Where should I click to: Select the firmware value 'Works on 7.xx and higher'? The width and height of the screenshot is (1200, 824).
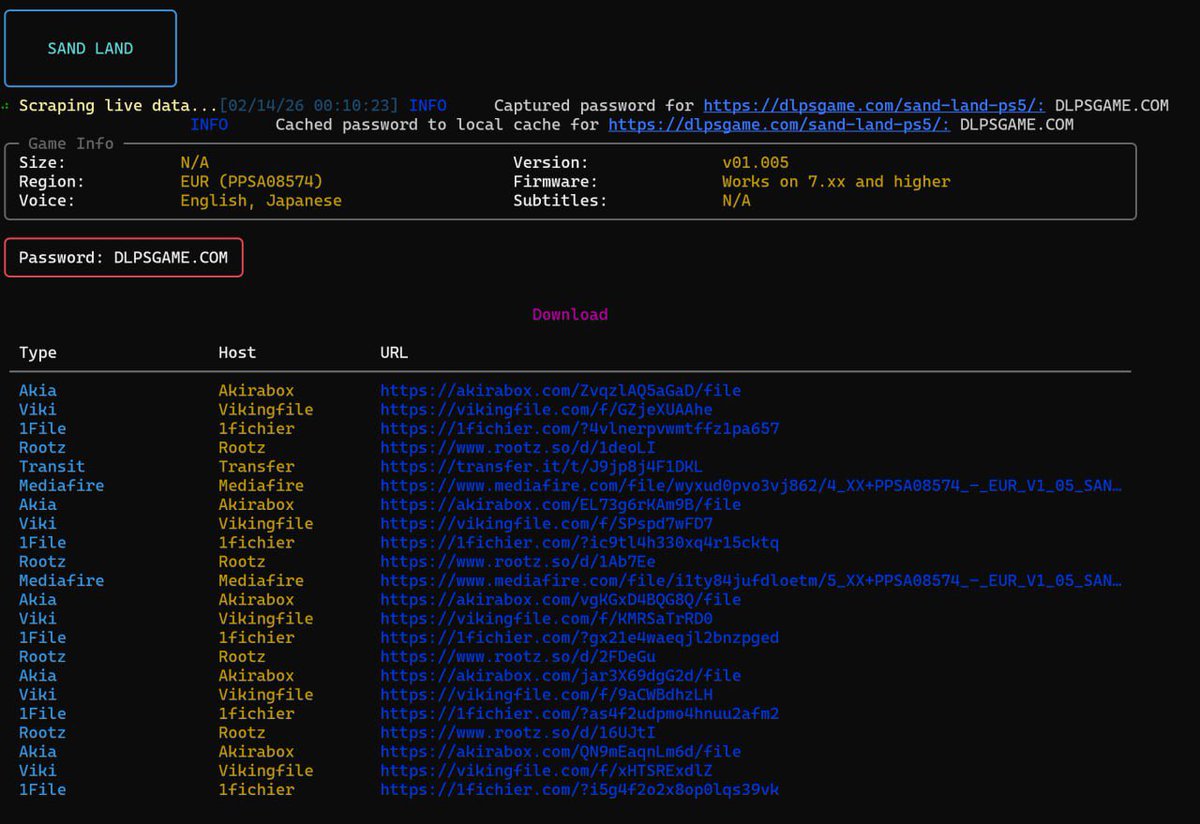point(836,181)
